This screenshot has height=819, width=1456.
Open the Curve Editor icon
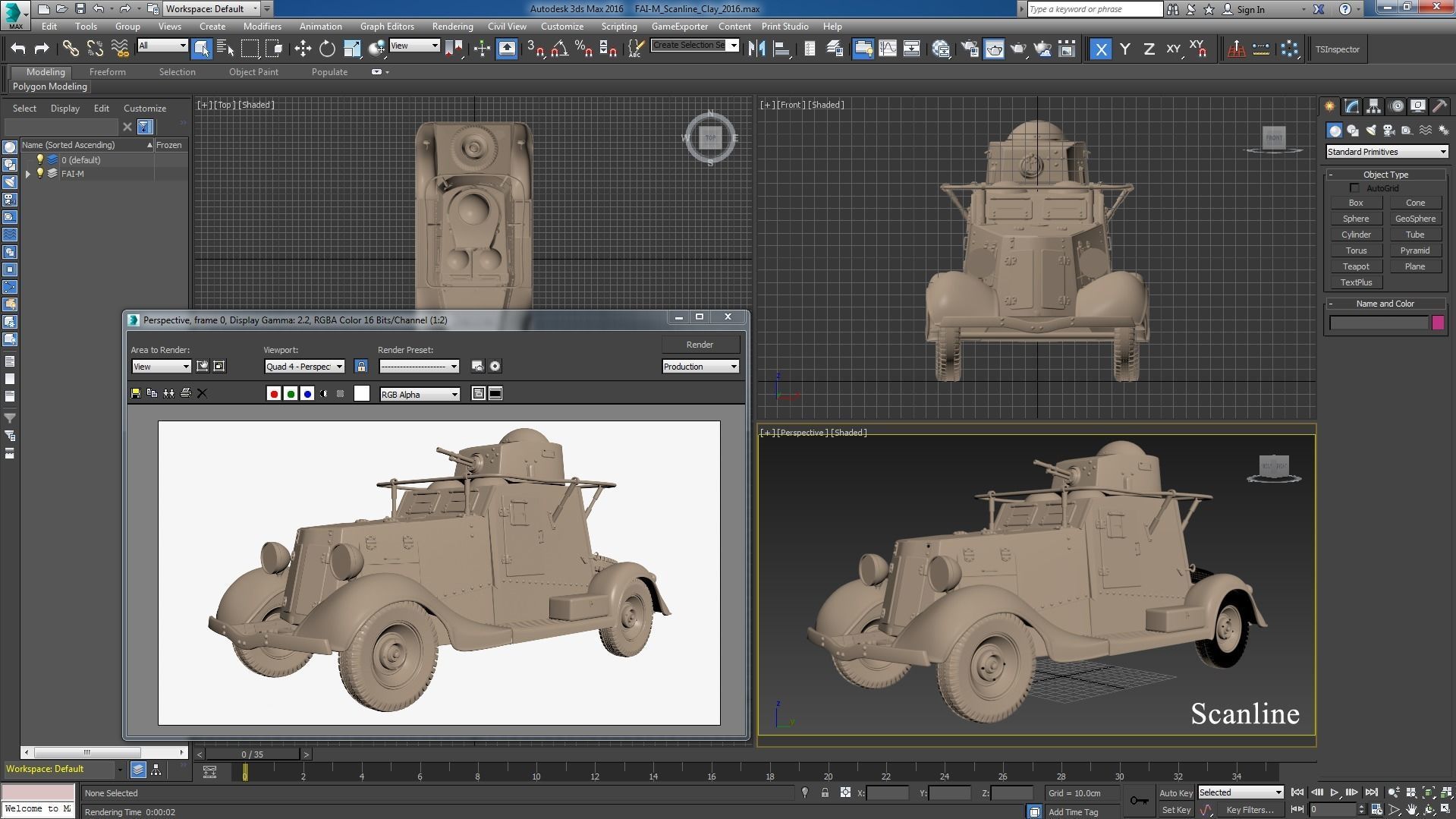pos(887,49)
